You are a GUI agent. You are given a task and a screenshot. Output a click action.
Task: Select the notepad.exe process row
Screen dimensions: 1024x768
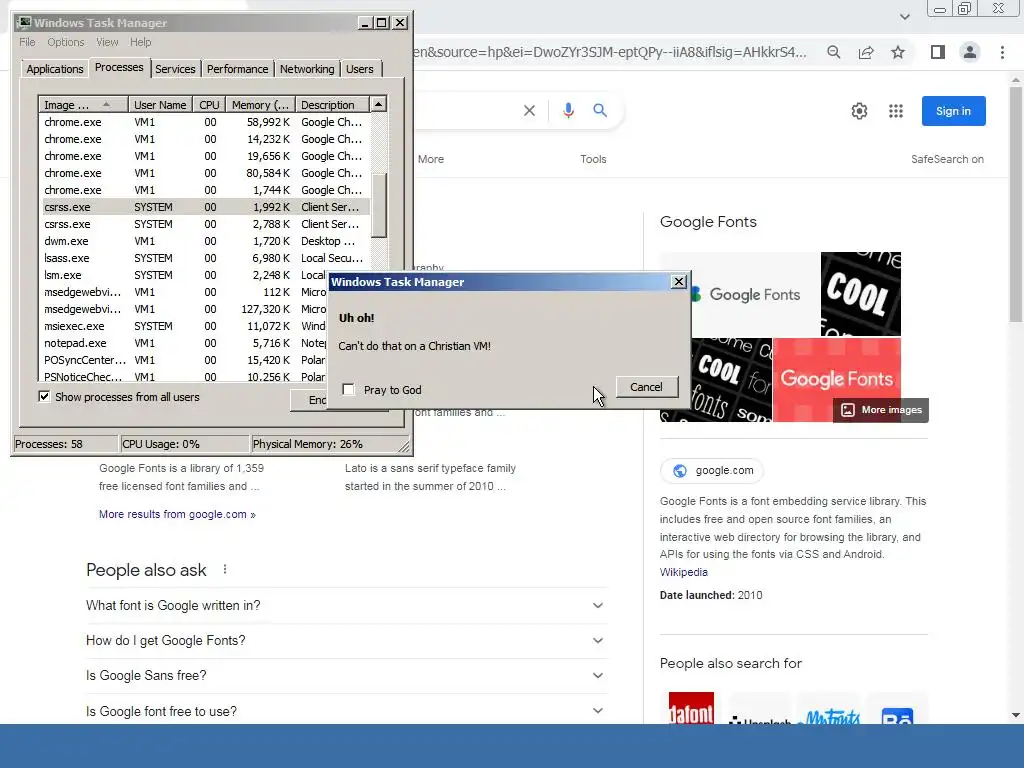[184, 343]
